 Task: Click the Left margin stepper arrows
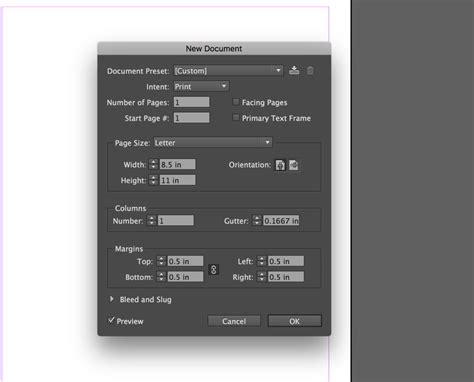(x=262, y=261)
